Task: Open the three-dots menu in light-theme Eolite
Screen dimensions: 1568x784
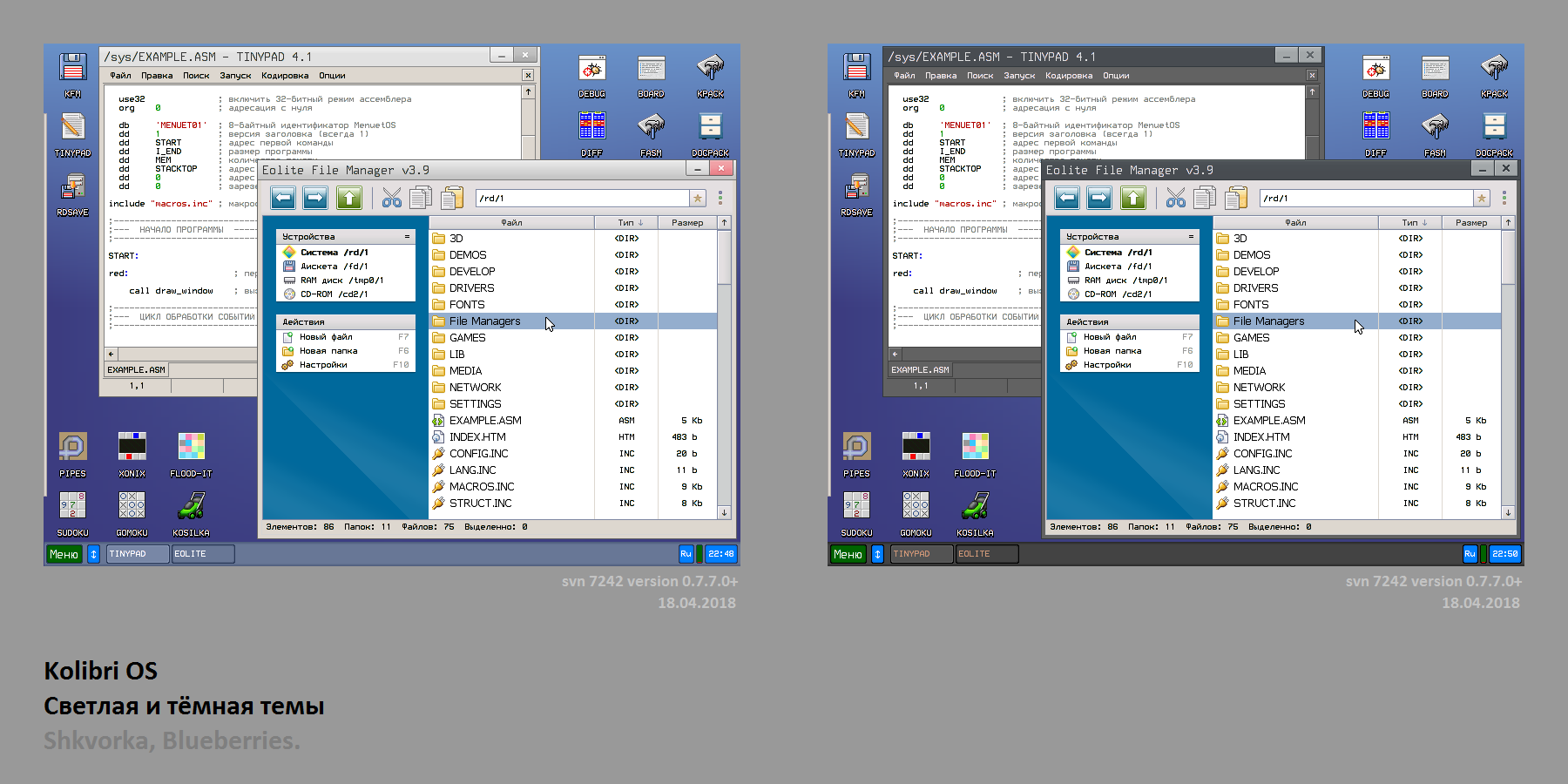Action: tap(720, 199)
